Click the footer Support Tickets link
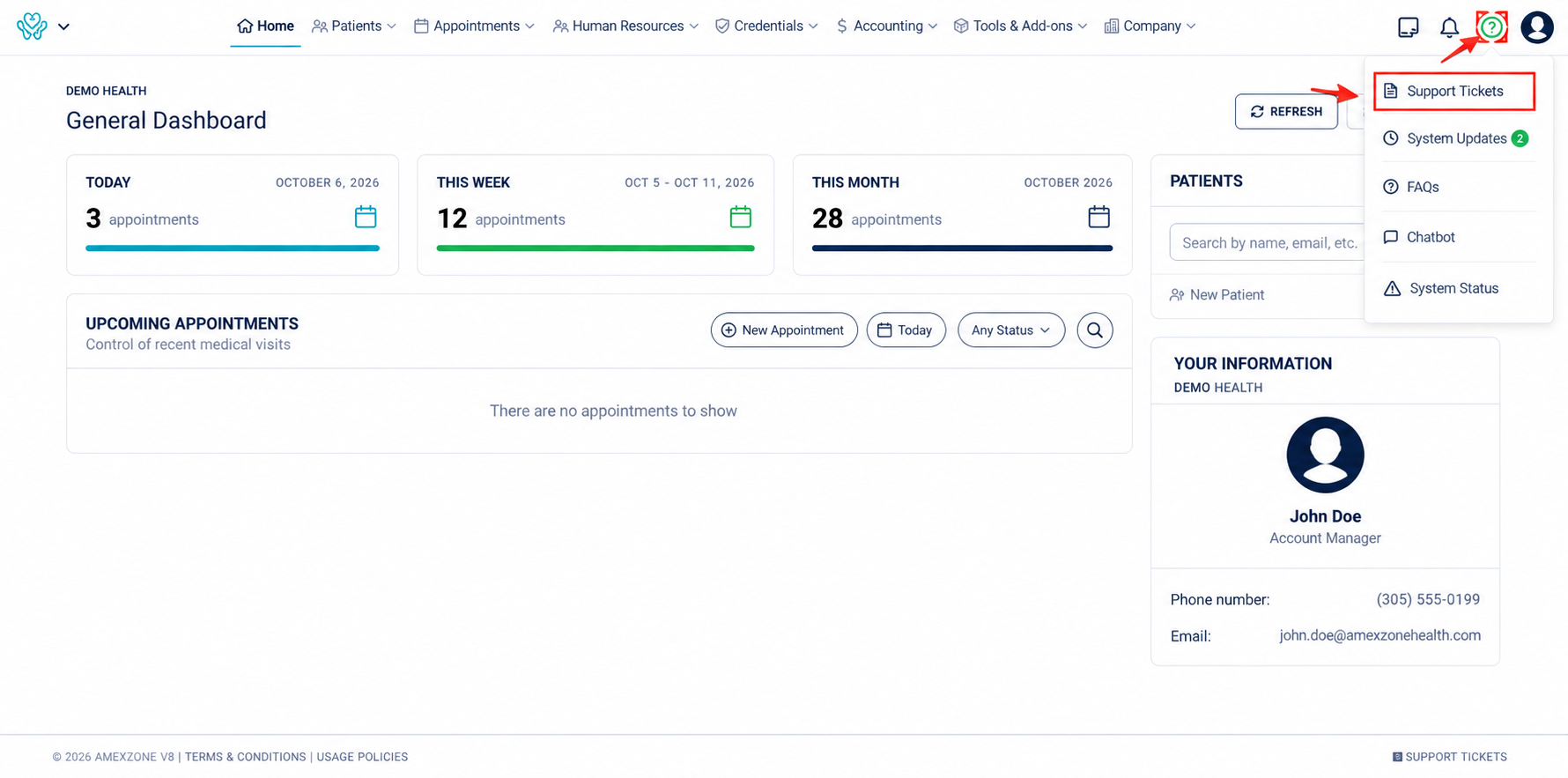The image size is (1568, 778). 1450,757
